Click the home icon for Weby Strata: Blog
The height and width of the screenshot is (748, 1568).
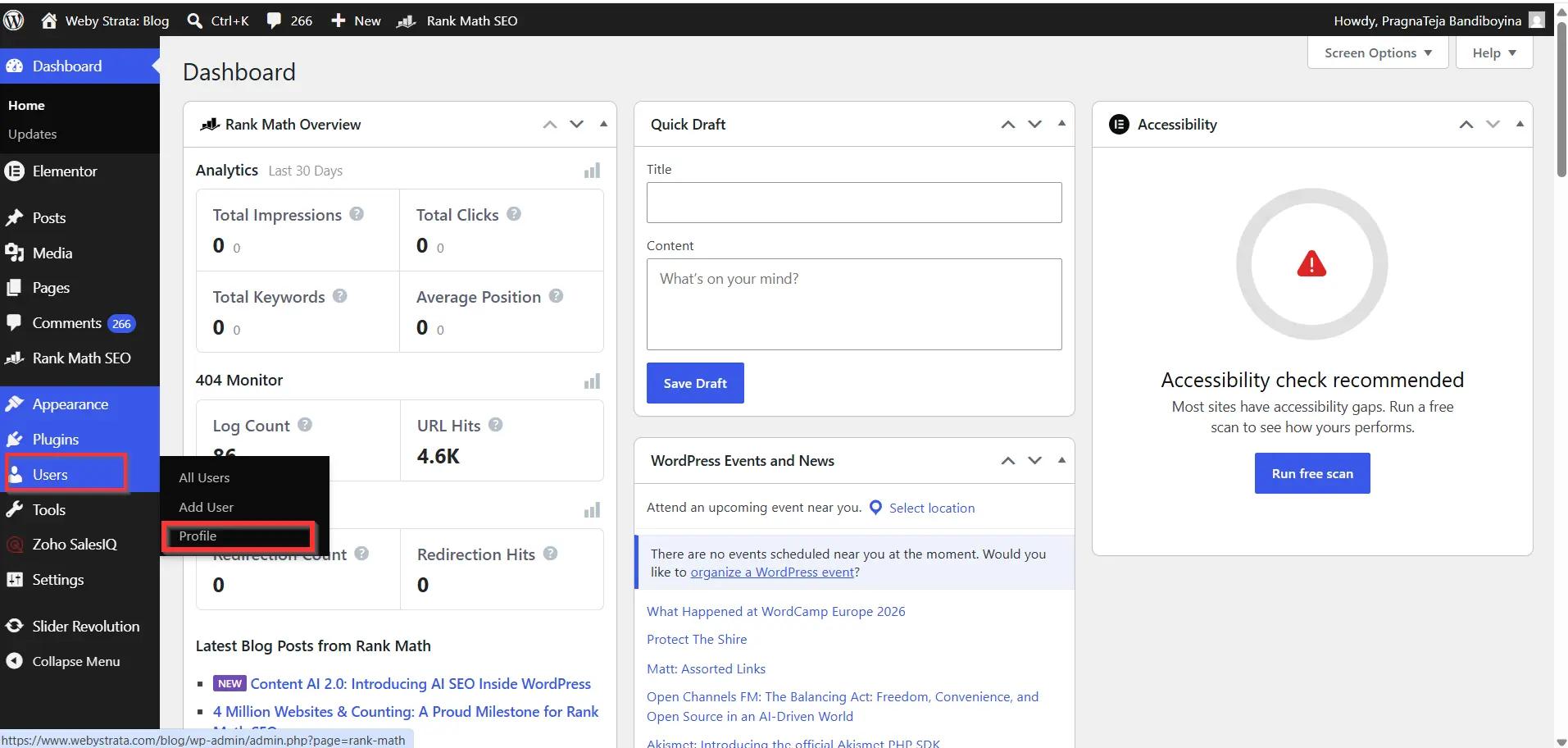(x=49, y=21)
